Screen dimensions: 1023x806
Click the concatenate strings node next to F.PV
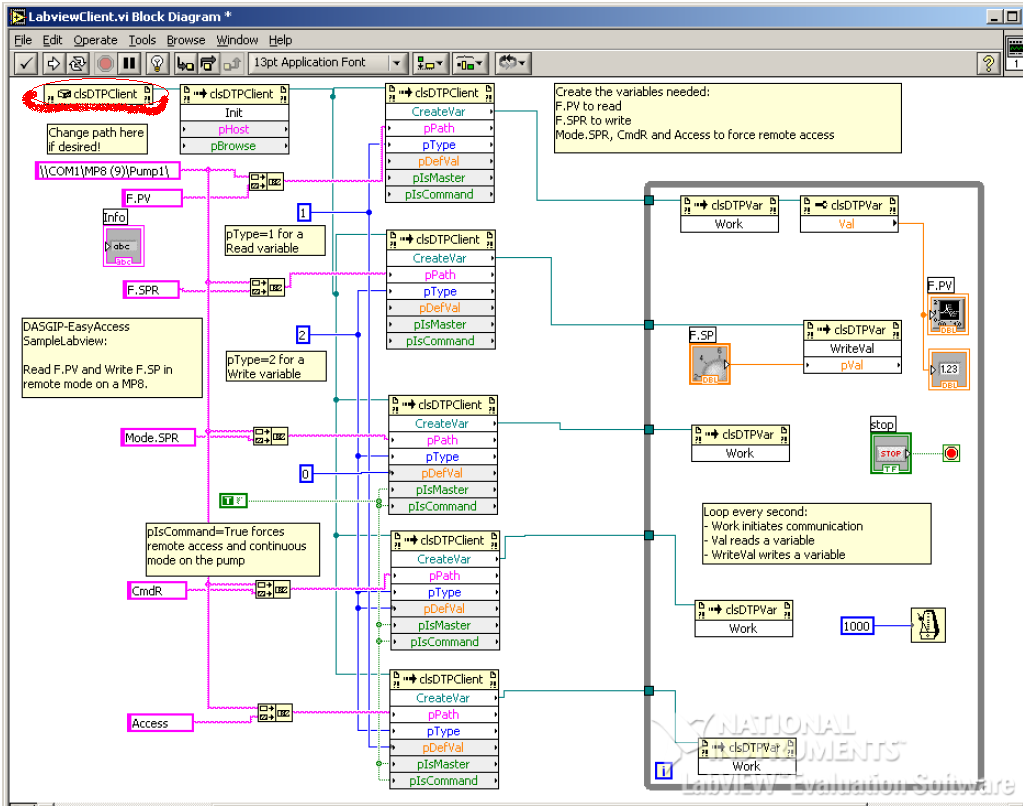pyautogui.click(x=266, y=181)
